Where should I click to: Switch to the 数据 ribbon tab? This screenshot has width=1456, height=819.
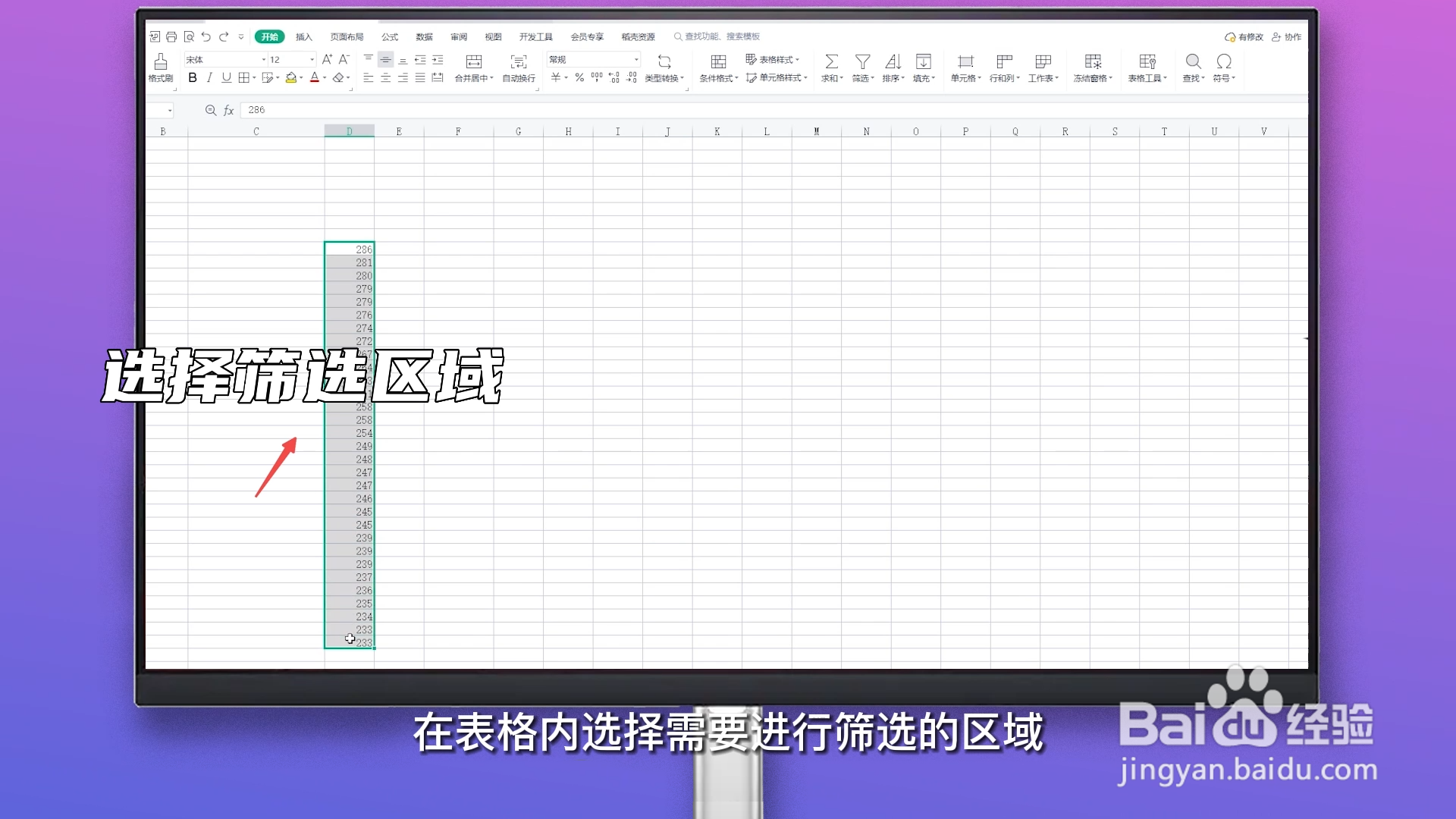pos(423,36)
